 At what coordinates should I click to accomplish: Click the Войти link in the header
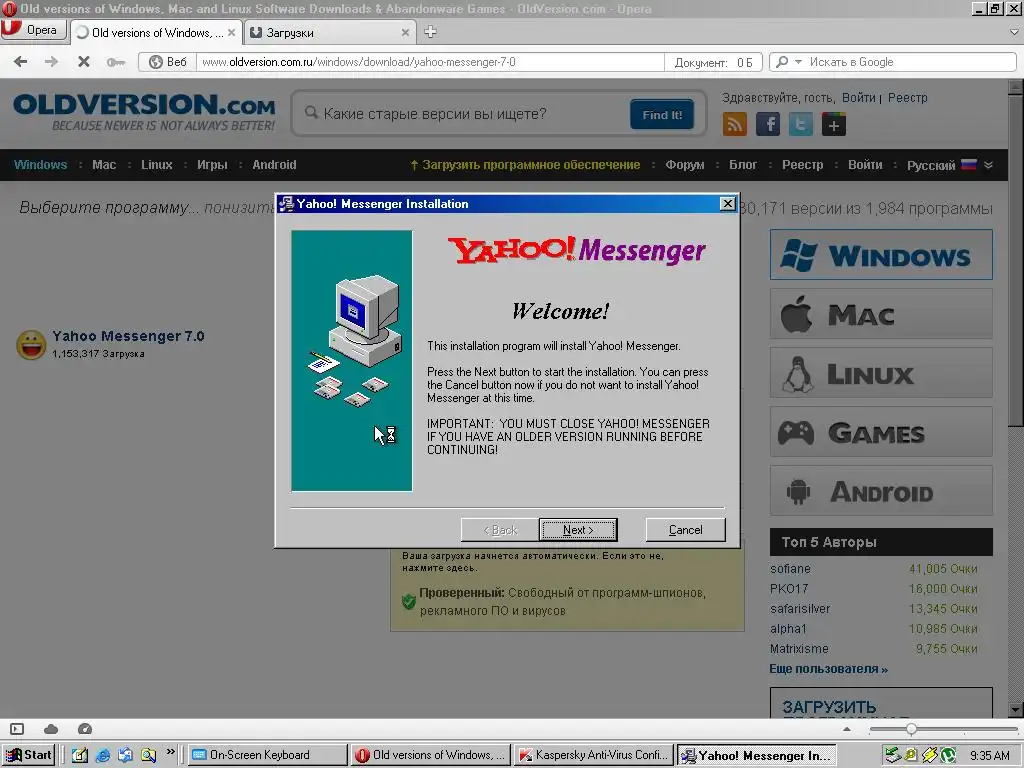(858, 97)
